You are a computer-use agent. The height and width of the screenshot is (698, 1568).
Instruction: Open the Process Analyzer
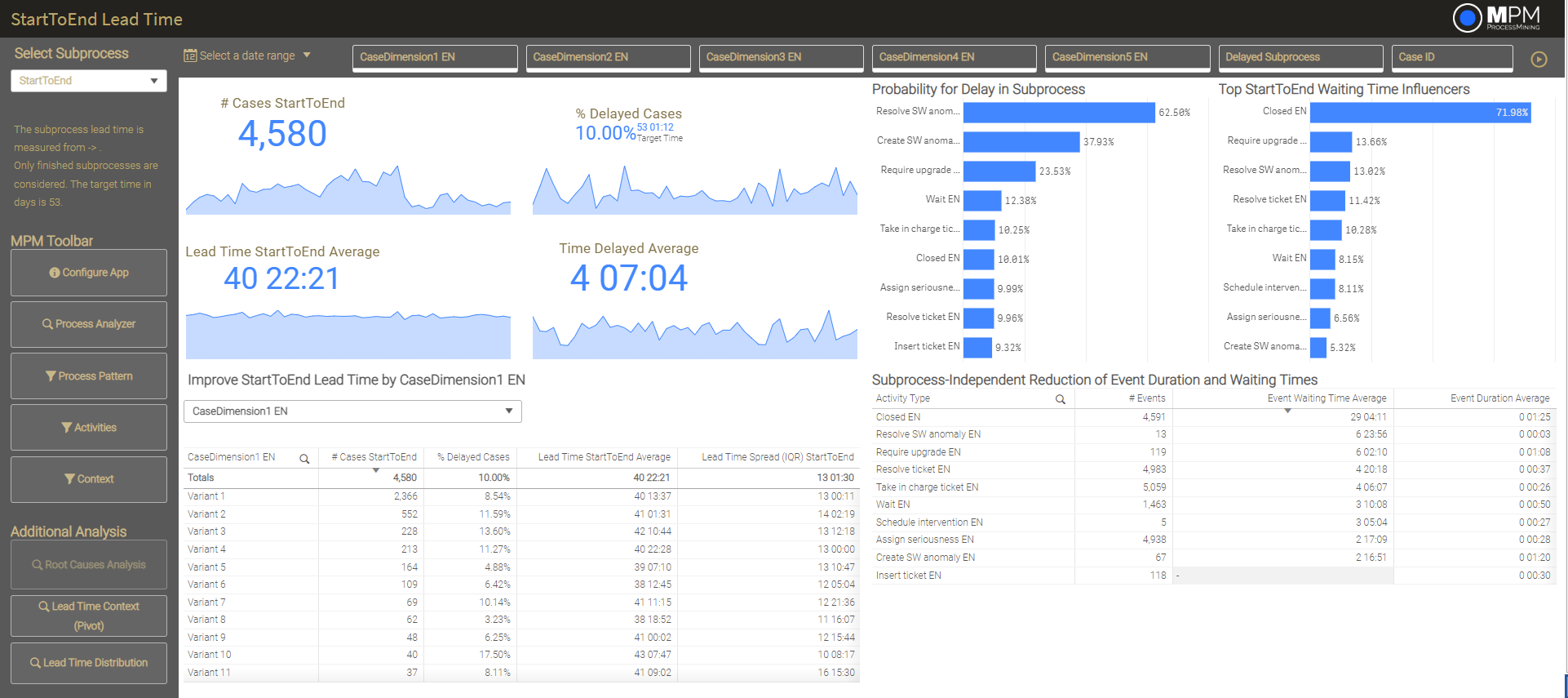coord(89,324)
